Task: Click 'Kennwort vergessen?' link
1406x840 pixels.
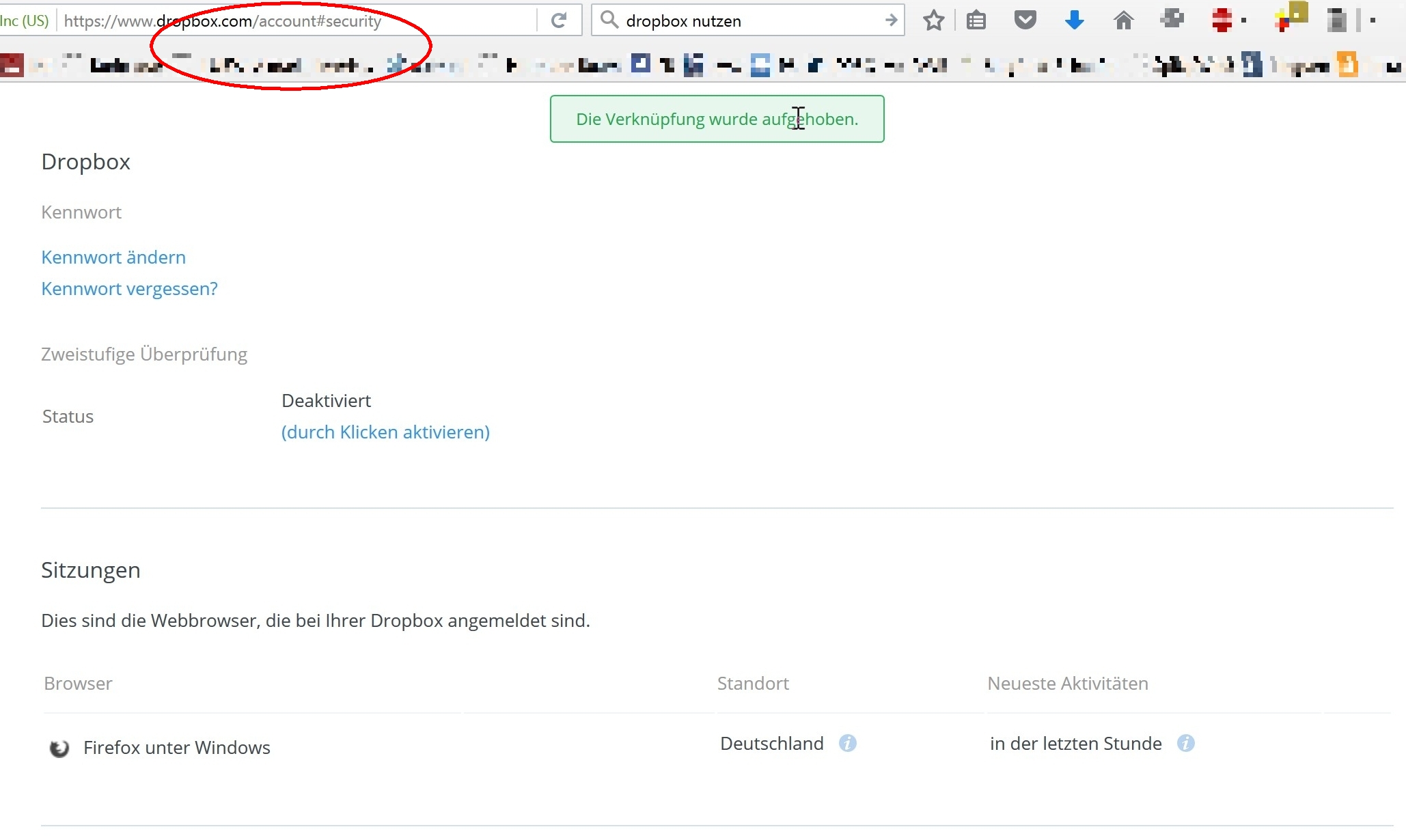Action: [x=129, y=289]
